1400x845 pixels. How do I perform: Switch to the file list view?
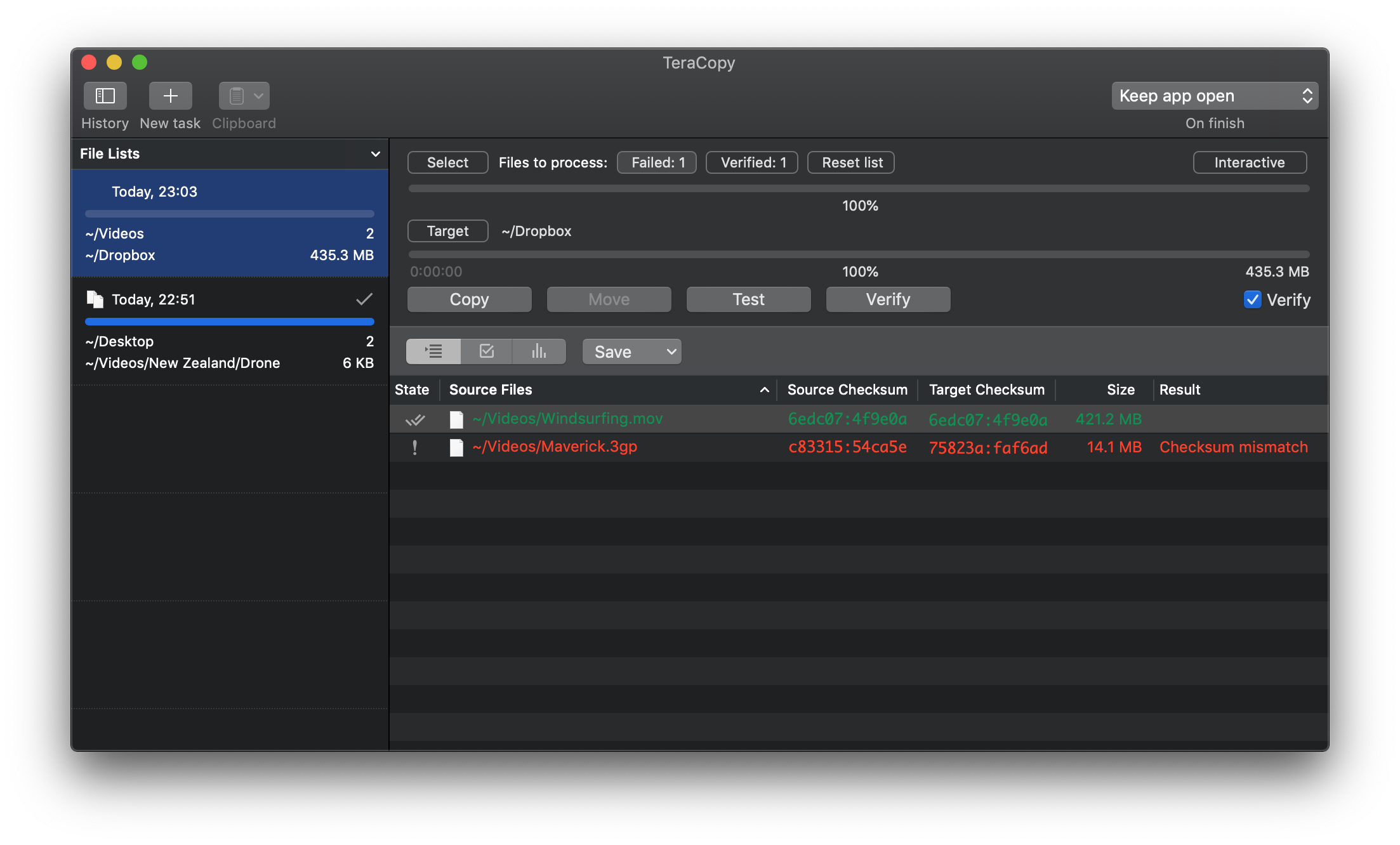(x=433, y=351)
